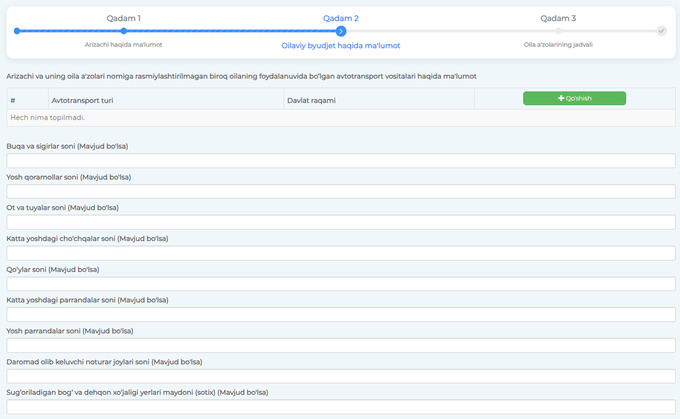The height and width of the screenshot is (419, 680).
Task: Focus the Katta yoshdagi cho'chqalar soni input
Action: [341, 253]
